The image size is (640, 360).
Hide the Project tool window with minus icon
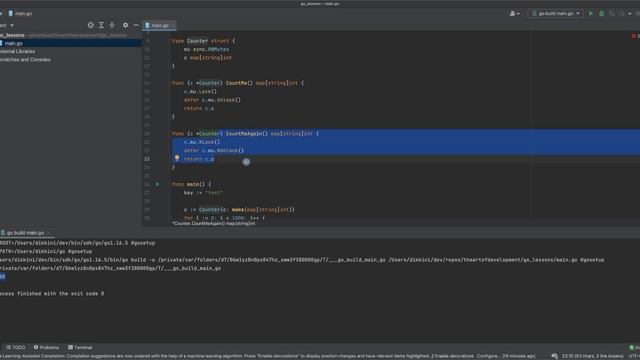(x=136, y=25)
